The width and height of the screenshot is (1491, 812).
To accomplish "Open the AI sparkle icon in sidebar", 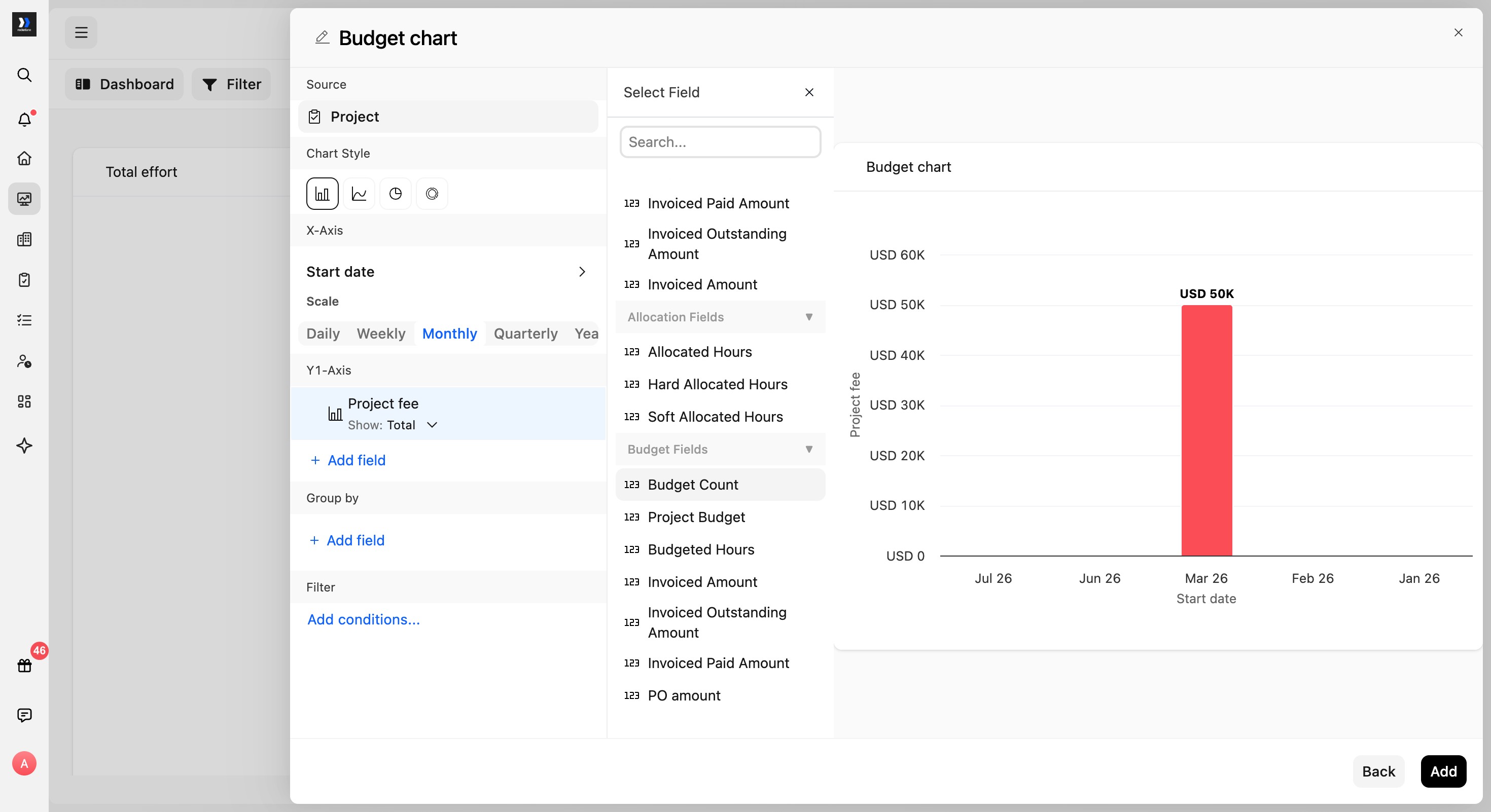I will [24, 446].
